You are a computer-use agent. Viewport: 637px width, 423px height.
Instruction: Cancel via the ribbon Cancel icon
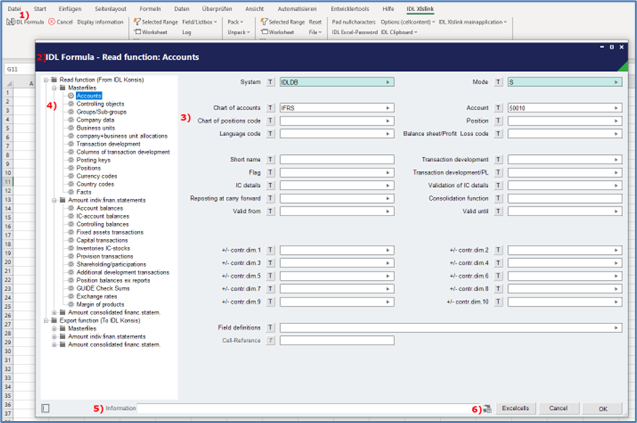tap(52, 22)
